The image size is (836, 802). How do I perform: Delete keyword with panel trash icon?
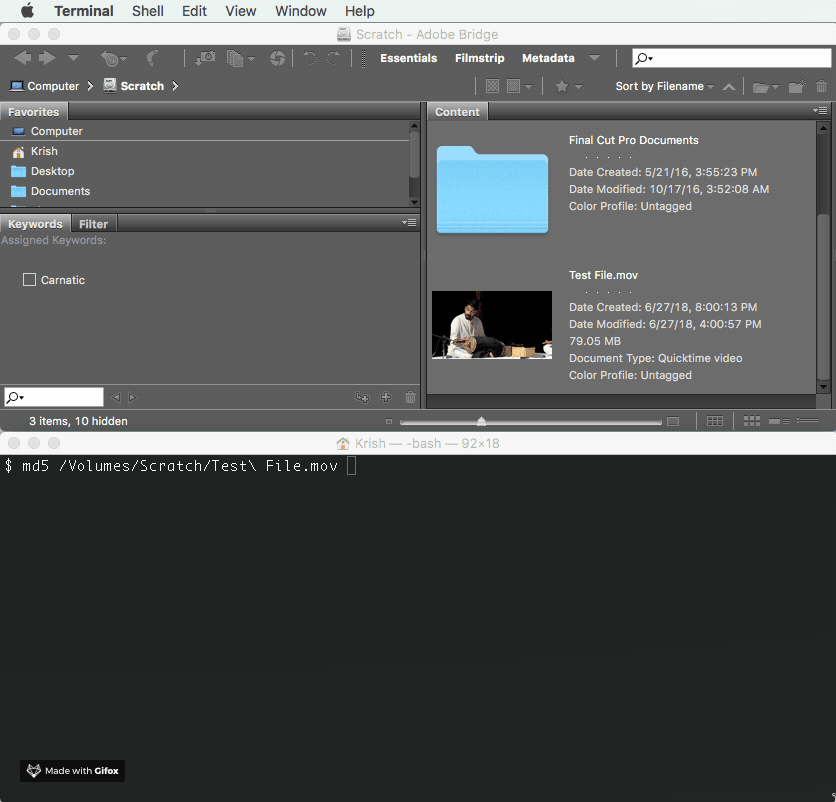[x=410, y=397]
